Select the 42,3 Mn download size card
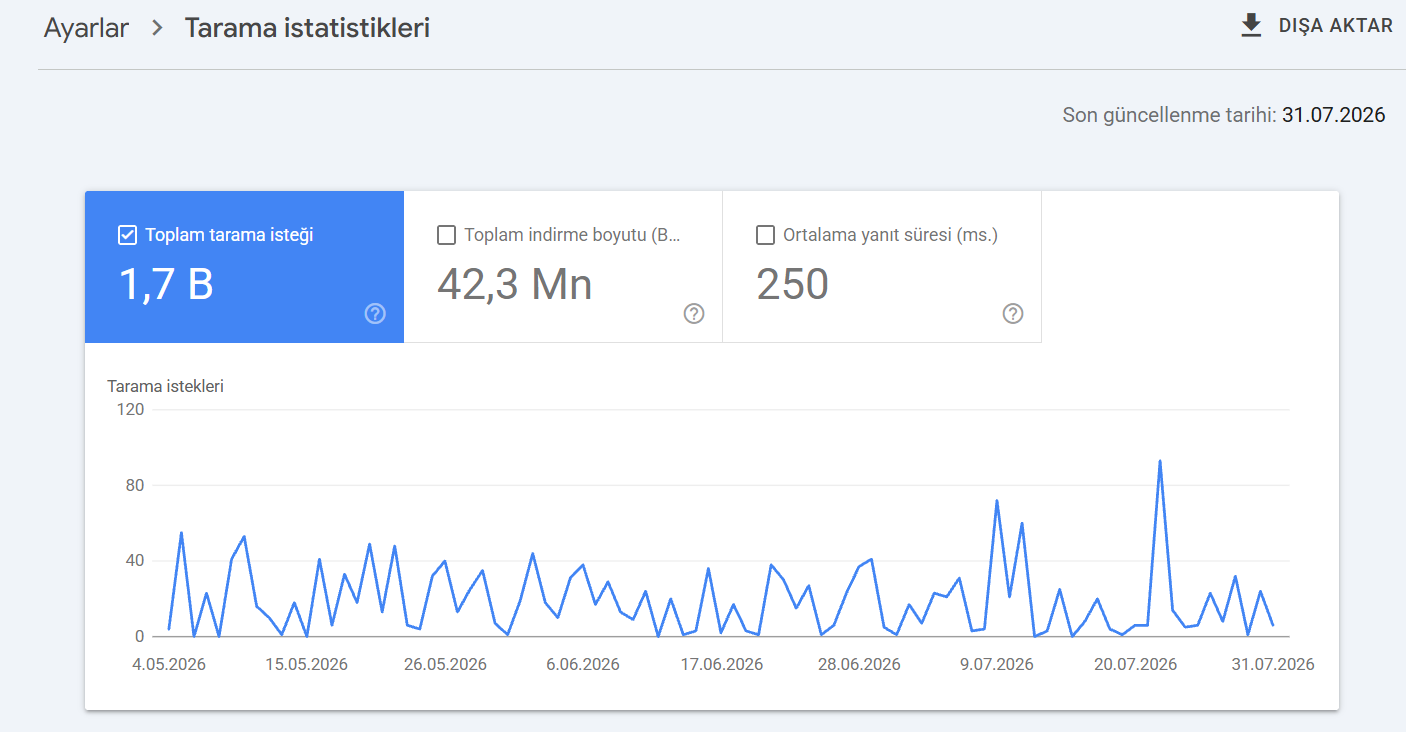The image size is (1406, 732). [563, 267]
